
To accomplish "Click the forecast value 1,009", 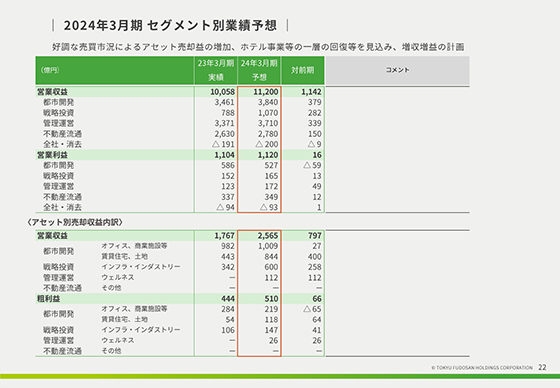I will (268, 246).
